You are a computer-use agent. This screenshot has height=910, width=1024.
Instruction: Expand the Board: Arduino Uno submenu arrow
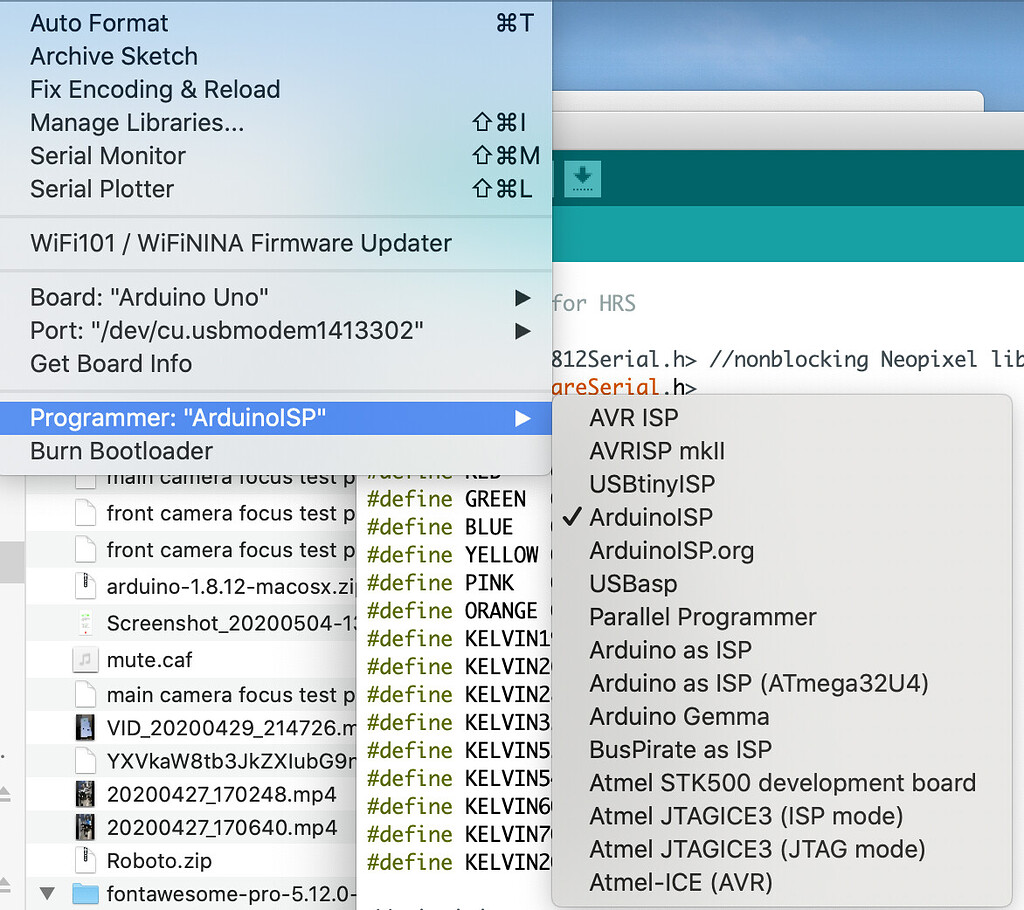click(522, 297)
